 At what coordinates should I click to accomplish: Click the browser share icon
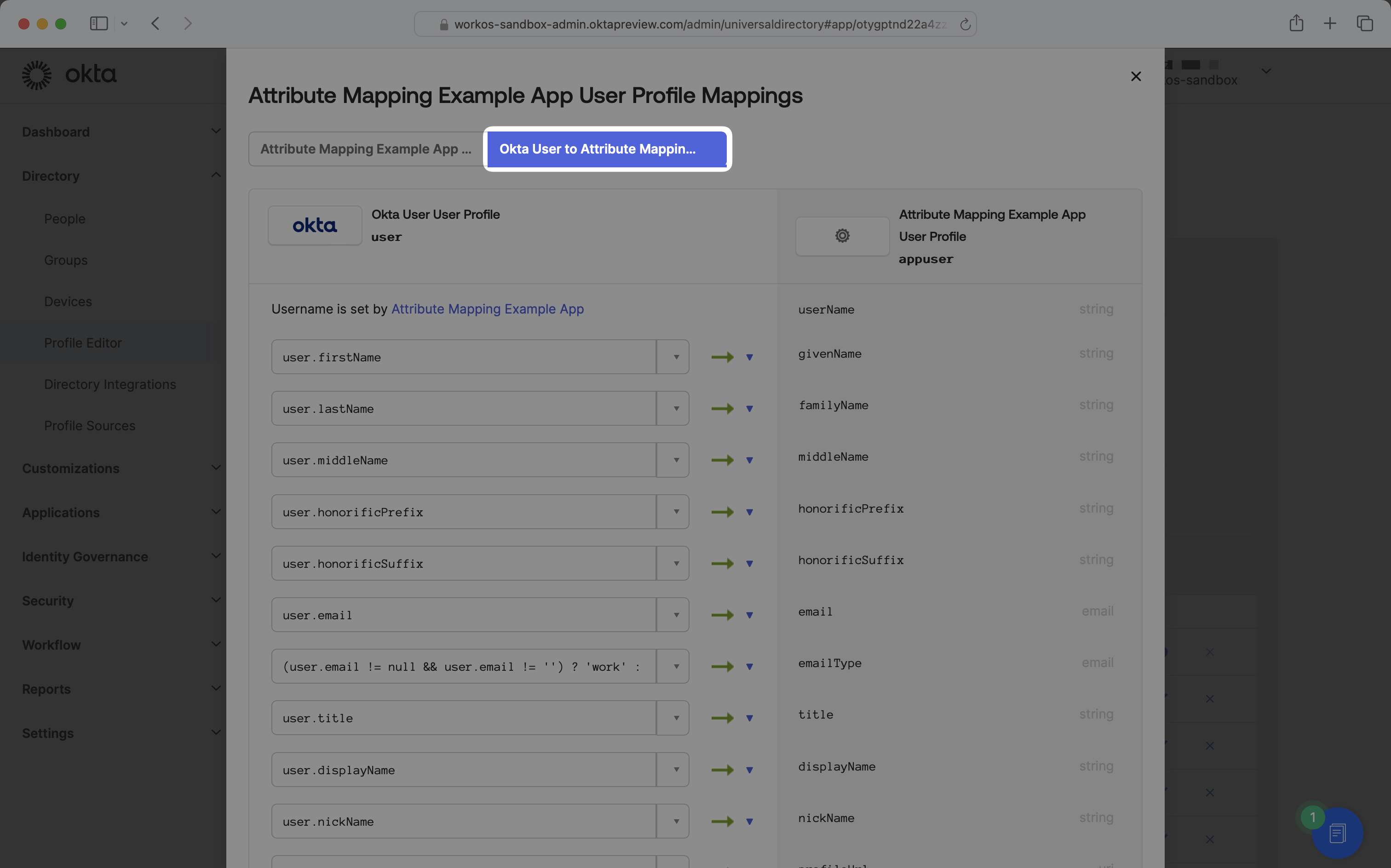pos(1296,23)
